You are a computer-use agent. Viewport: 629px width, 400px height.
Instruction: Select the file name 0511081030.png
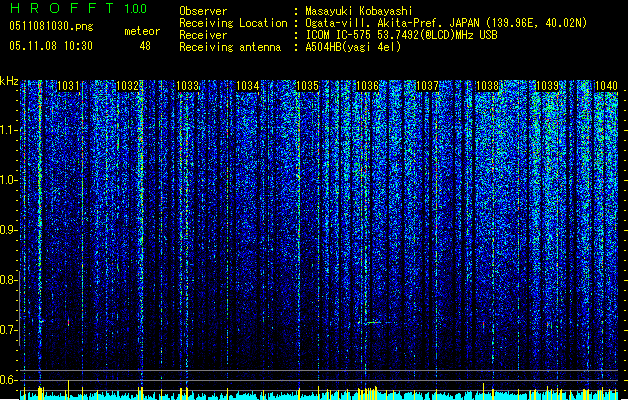click(x=51, y=26)
